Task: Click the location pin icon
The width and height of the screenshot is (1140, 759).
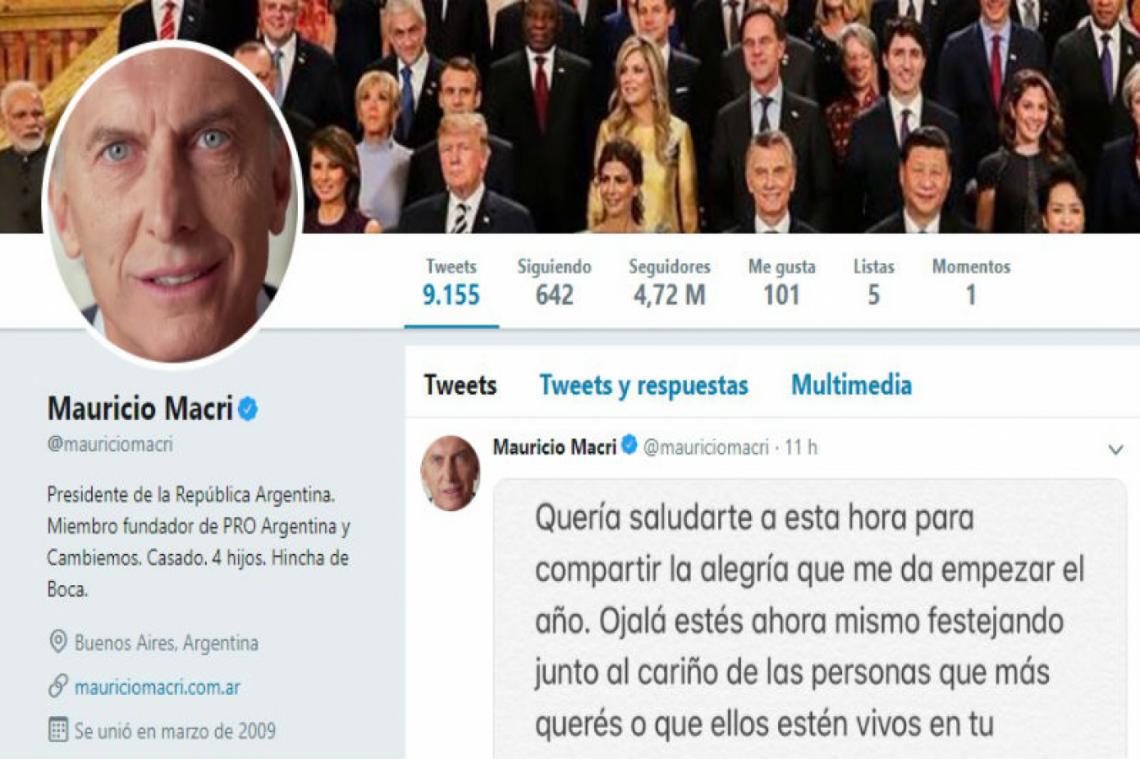Action: pos(57,642)
